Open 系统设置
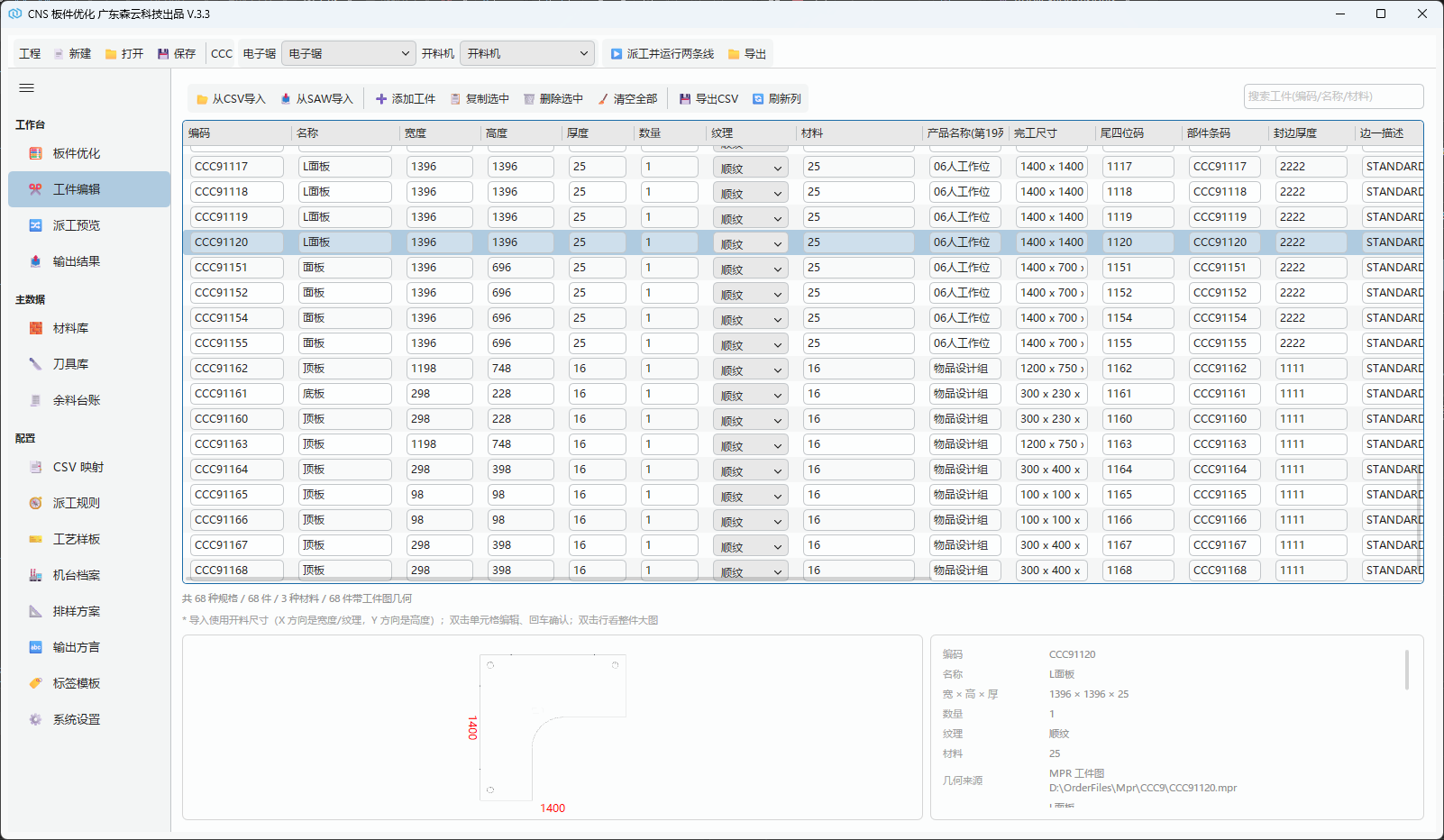Viewport: 1444px width, 840px height. point(89,719)
